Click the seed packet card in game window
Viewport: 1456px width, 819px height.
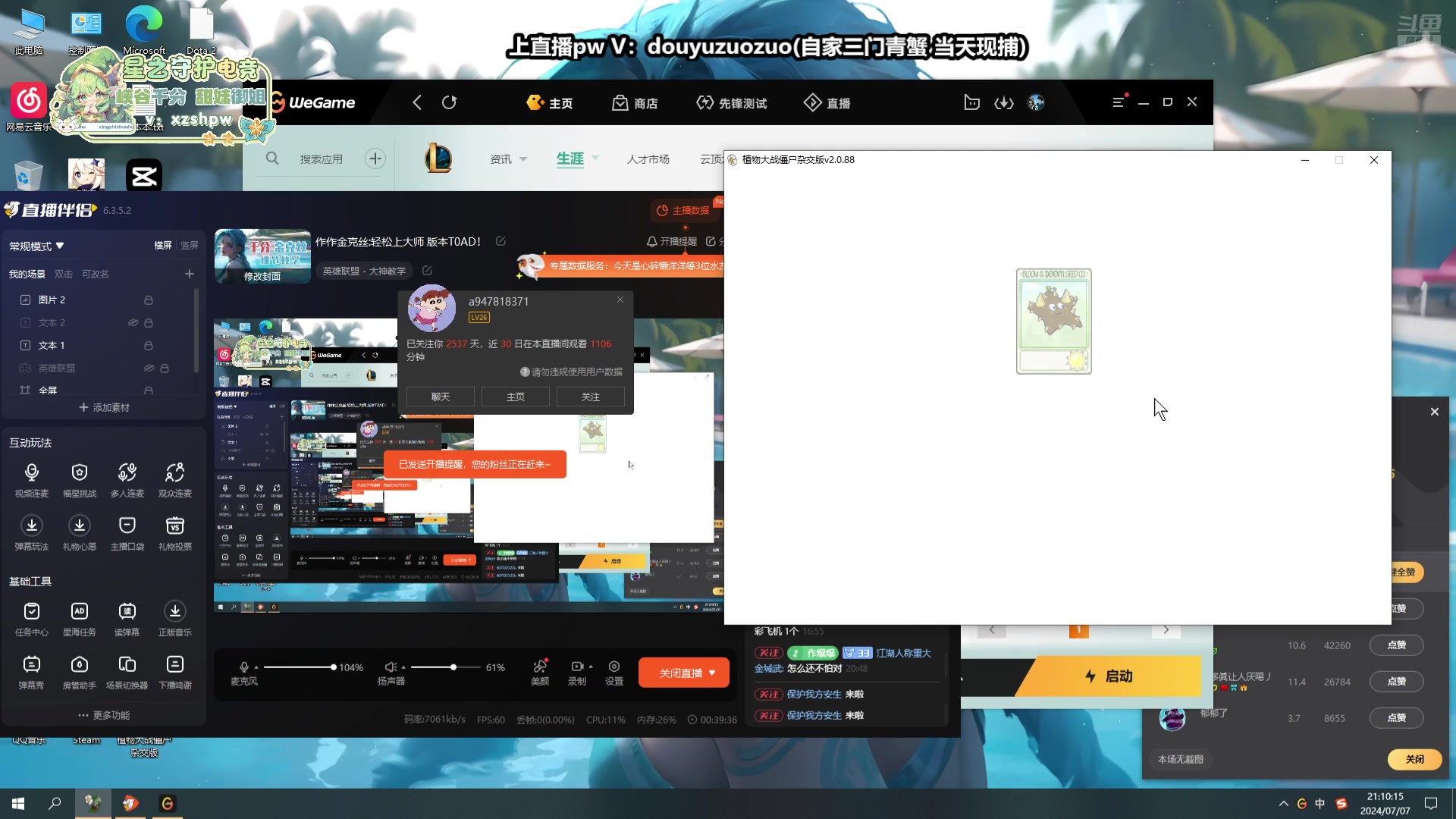(1053, 321)
